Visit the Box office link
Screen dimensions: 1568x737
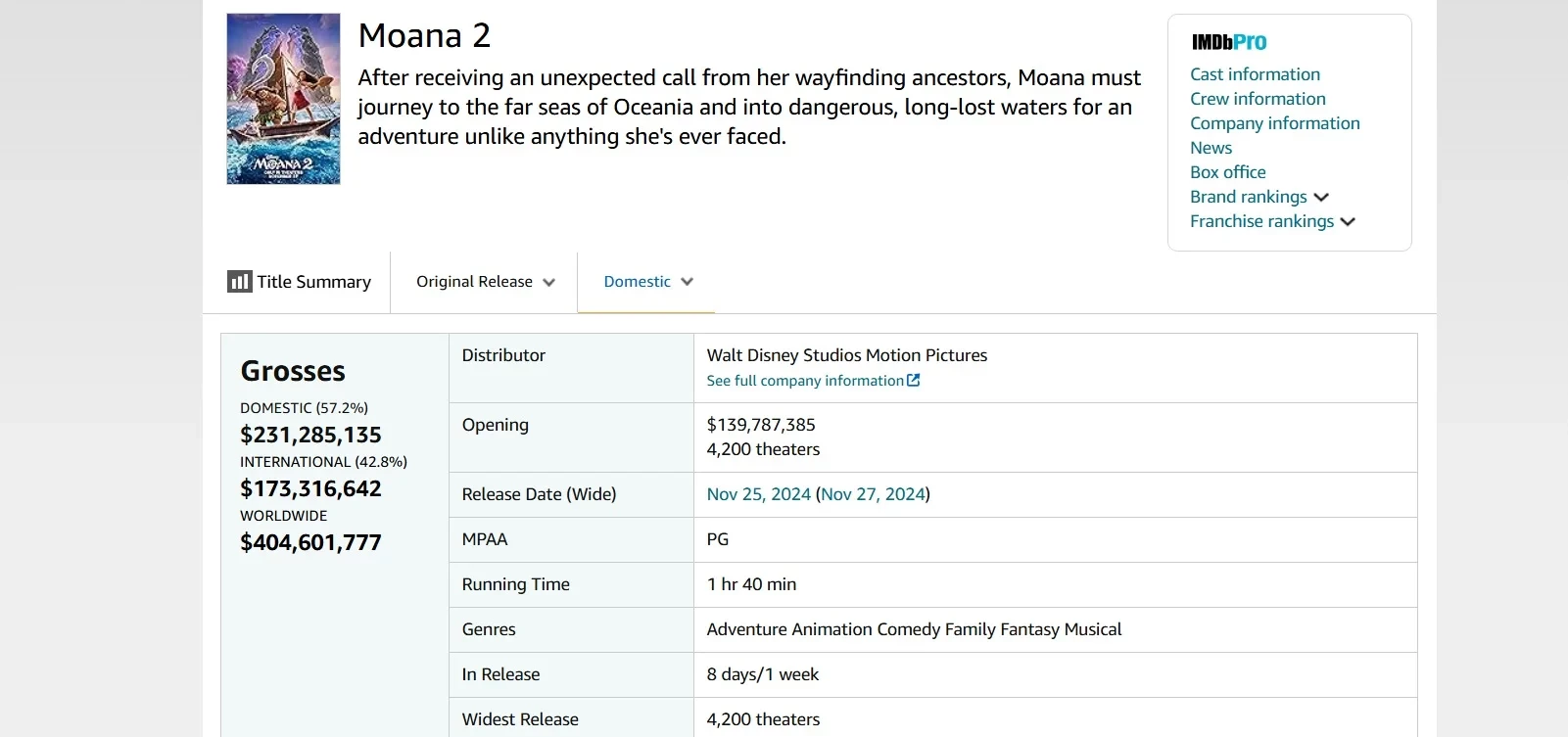[1227, 172]
